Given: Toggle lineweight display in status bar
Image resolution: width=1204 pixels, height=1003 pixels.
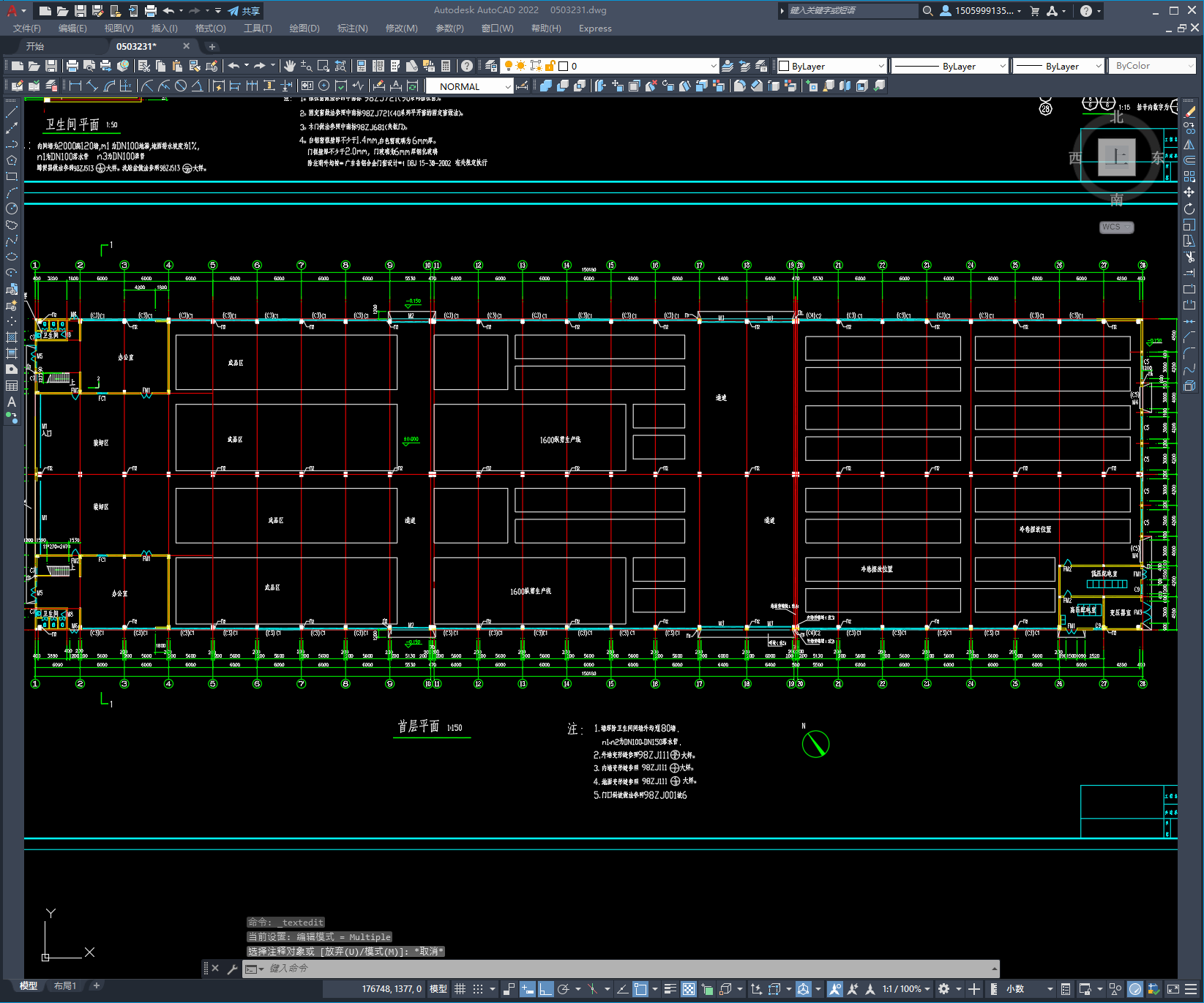Looking at the screenshot, I should (670, 989).
